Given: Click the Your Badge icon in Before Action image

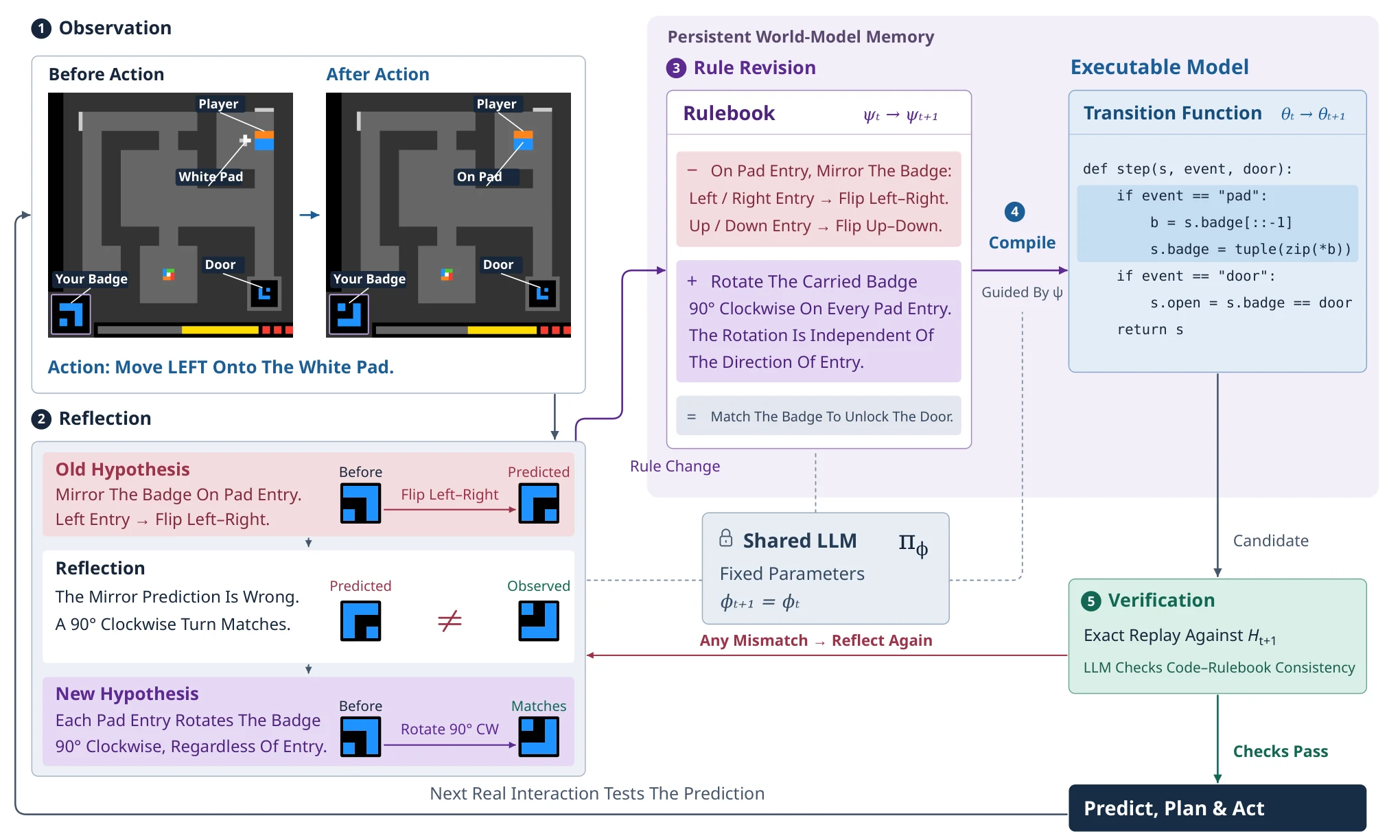Looking at the screenshot, I should tap(71, 315).
